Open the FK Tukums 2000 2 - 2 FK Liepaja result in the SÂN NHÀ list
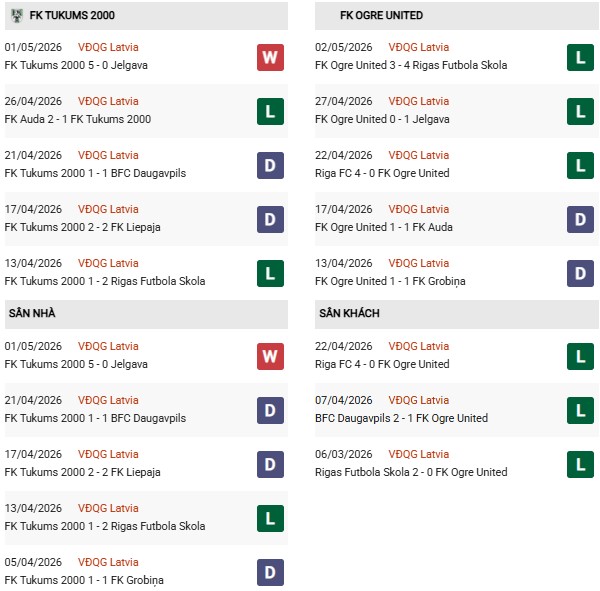 click(82, 472)
